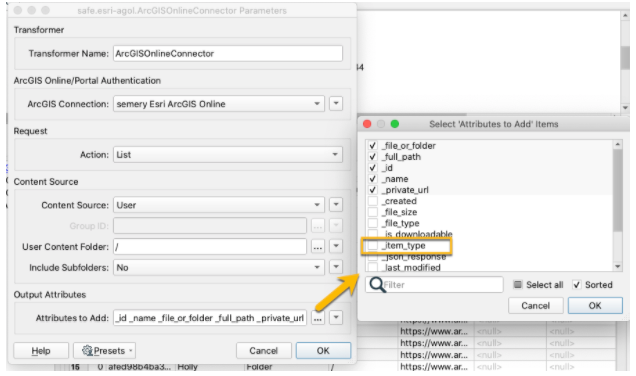Image resolution: width=636 pixels, height=376 pixels.
Task: Click the Help button
Action: click(41, 350)
